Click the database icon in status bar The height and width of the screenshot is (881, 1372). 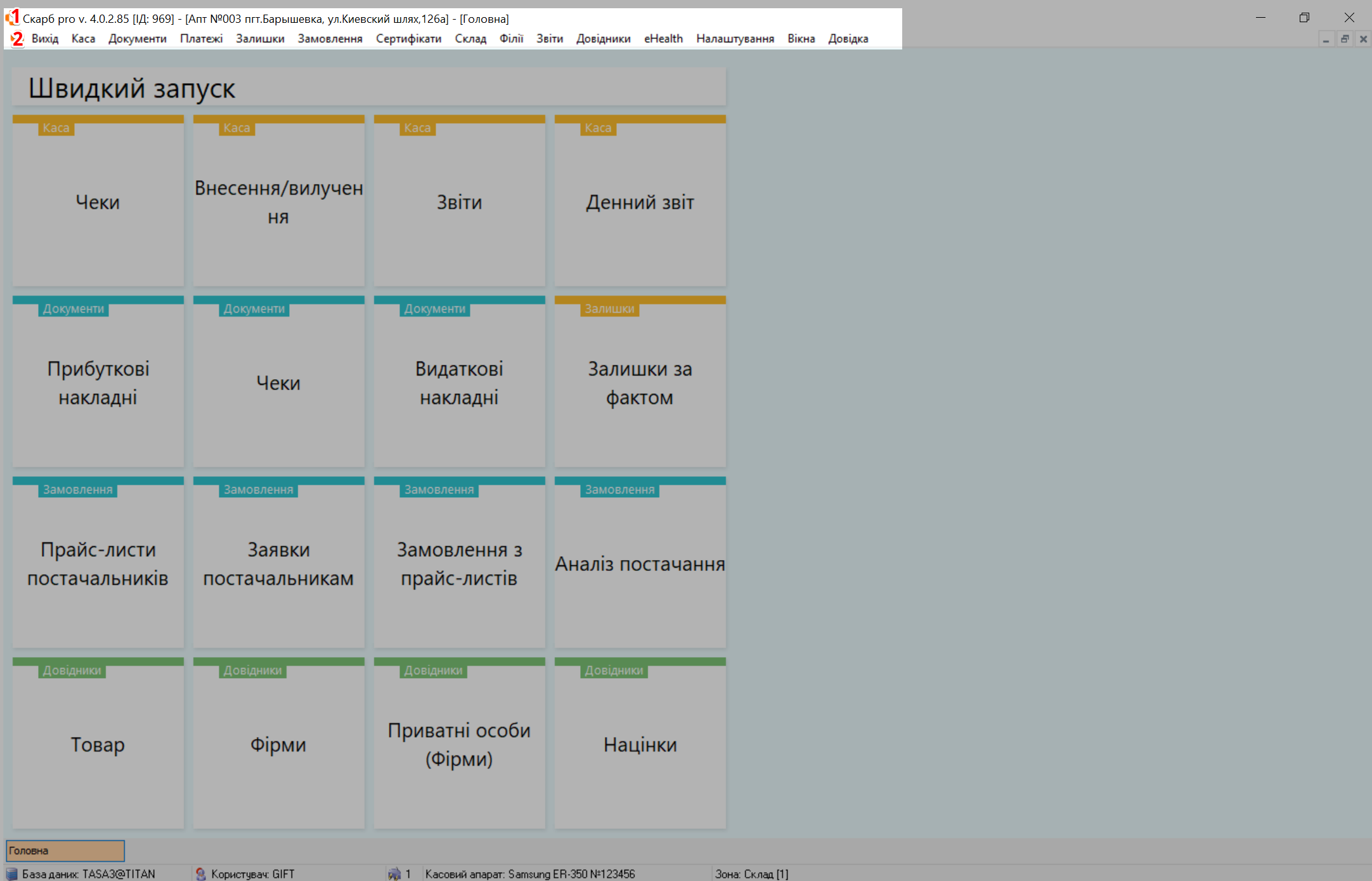(x=11, y=874)
